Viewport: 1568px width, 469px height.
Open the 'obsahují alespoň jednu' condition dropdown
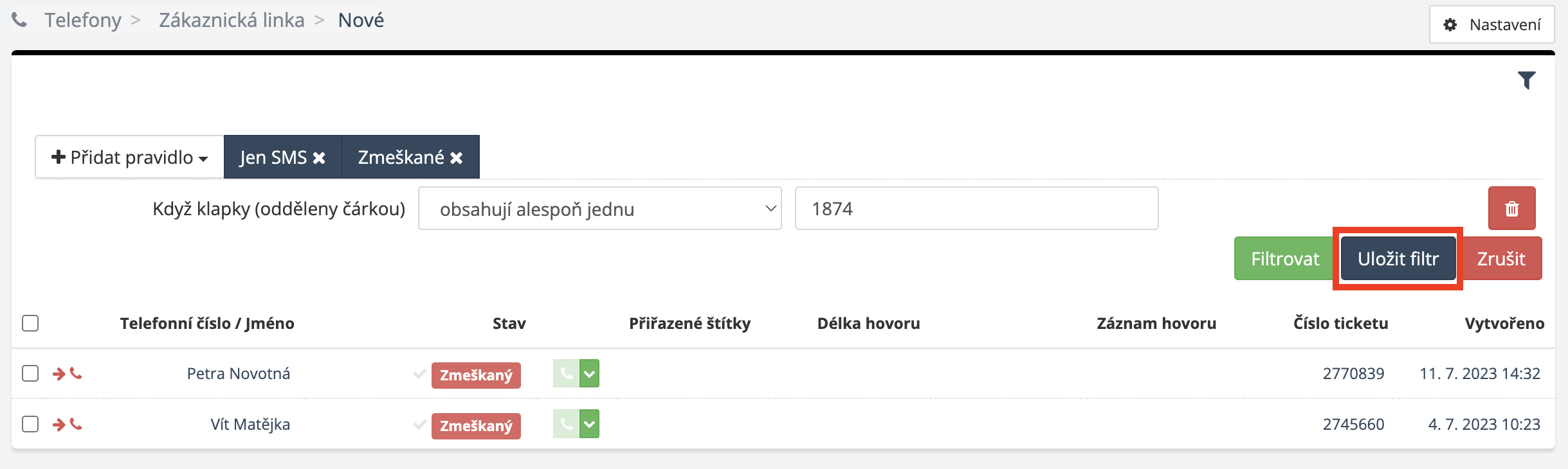(599, 209)
